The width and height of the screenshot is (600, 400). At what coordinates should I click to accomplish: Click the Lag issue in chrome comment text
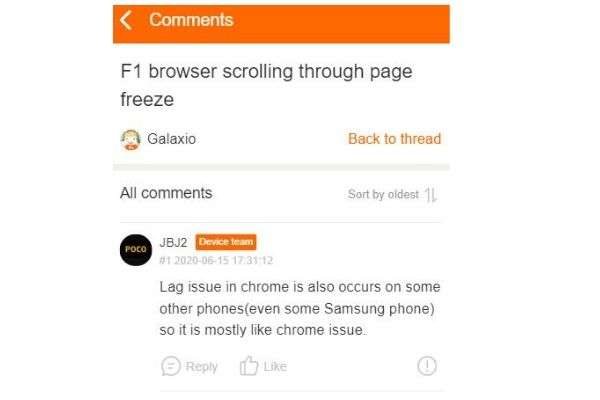300,309
